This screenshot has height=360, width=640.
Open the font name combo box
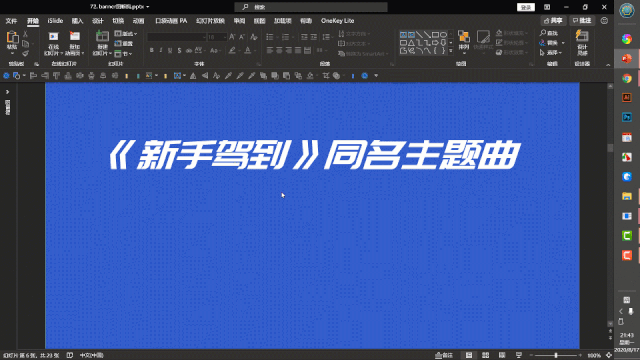pos(176,37)
